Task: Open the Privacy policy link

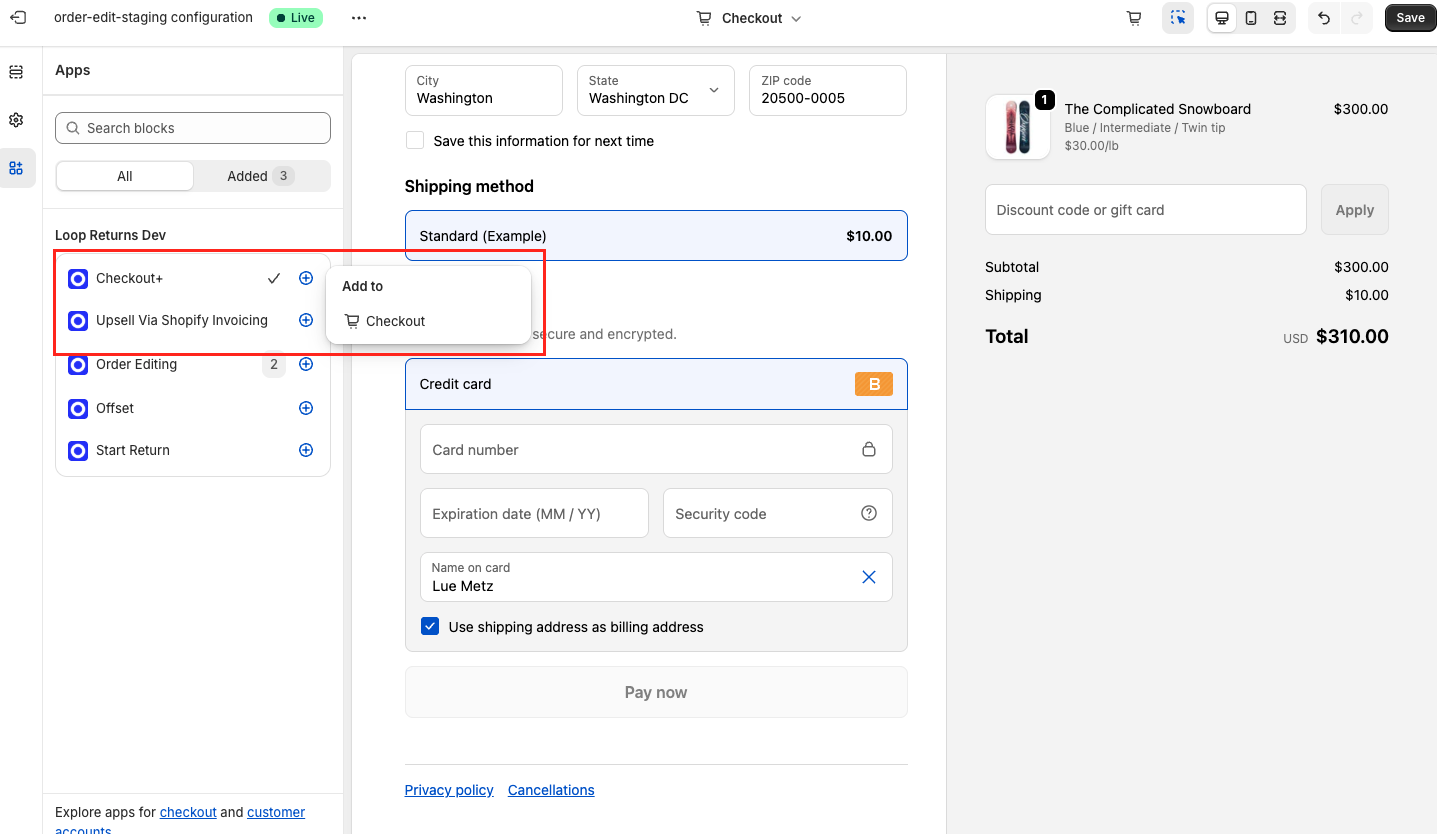Action: tap(449, 790)
